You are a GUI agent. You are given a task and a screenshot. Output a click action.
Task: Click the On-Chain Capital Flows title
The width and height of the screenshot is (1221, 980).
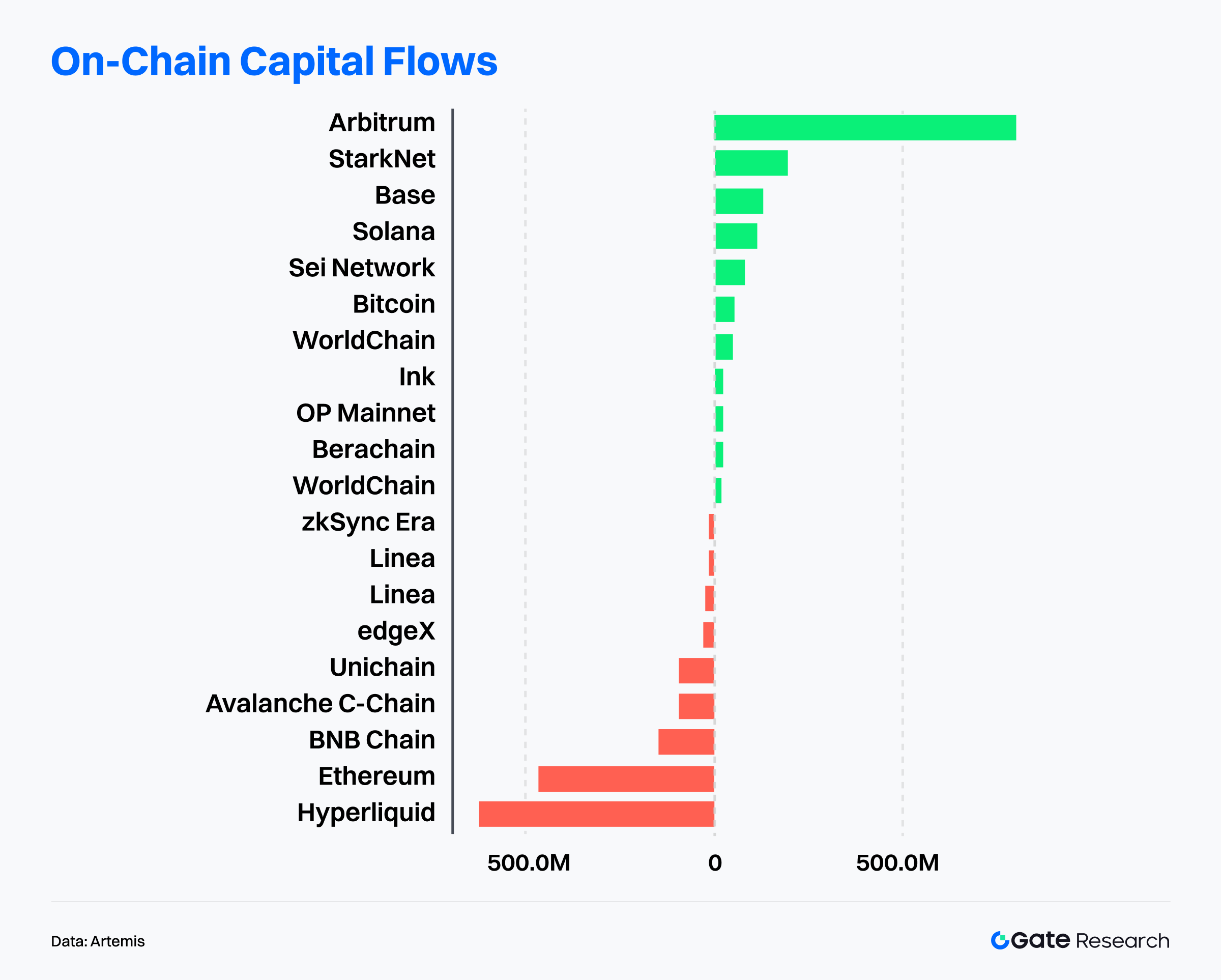[274, 61]
